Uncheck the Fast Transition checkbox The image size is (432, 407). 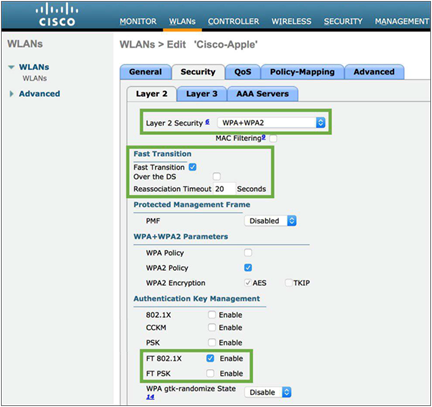[x=193, y=167]
